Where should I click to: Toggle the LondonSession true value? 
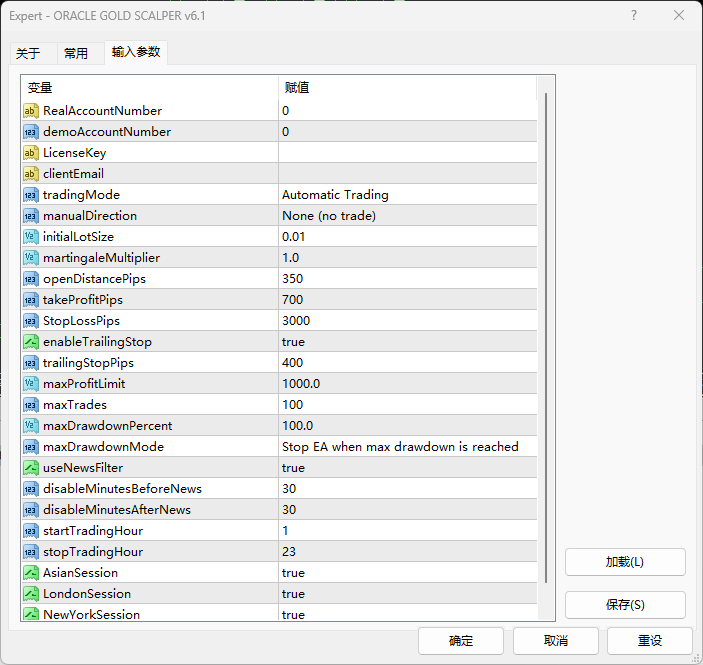click(408, 594)
